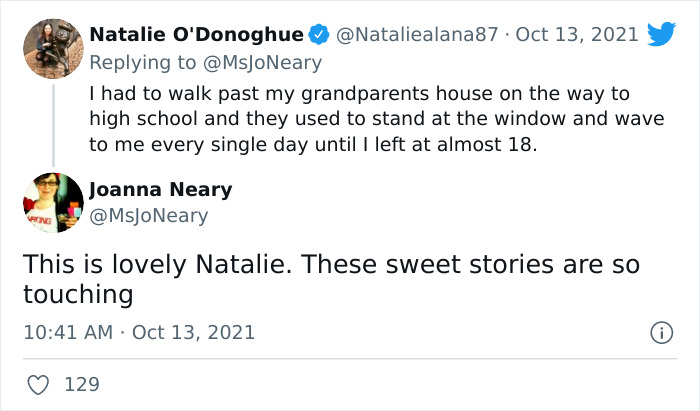Open the @MsJoNeary handle below Joanna Neary

point(149,215)
